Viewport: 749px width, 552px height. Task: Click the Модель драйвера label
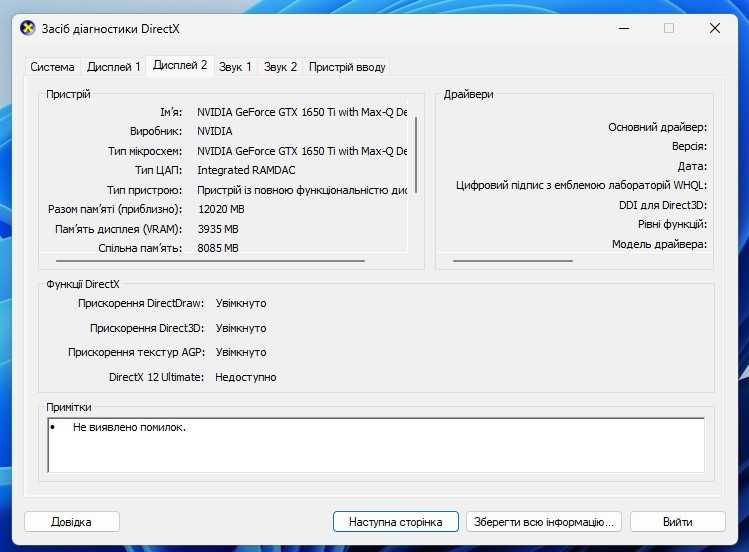659,244
